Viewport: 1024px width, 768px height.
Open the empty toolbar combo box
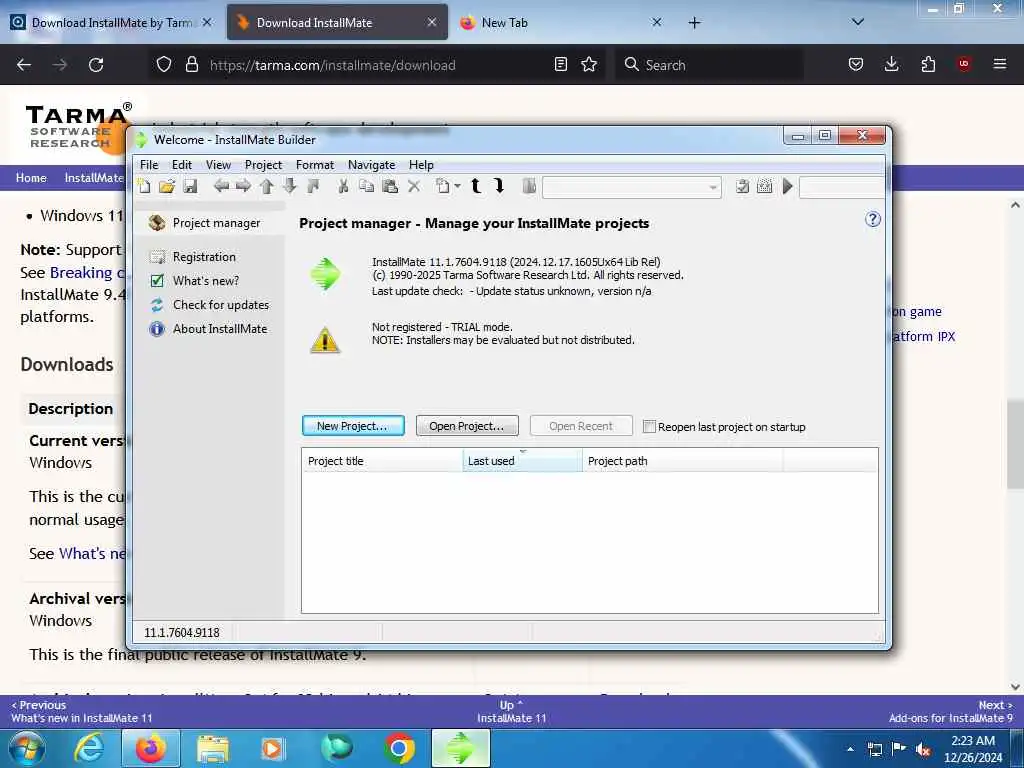632,187
